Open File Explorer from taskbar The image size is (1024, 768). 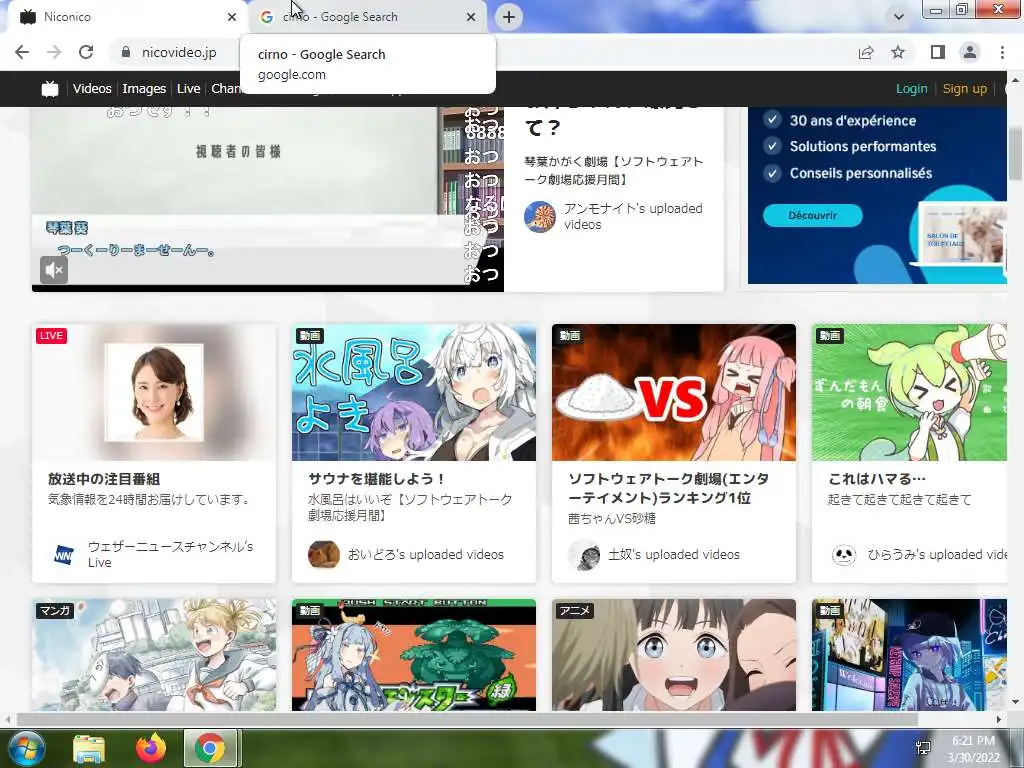tap(89, 748)
